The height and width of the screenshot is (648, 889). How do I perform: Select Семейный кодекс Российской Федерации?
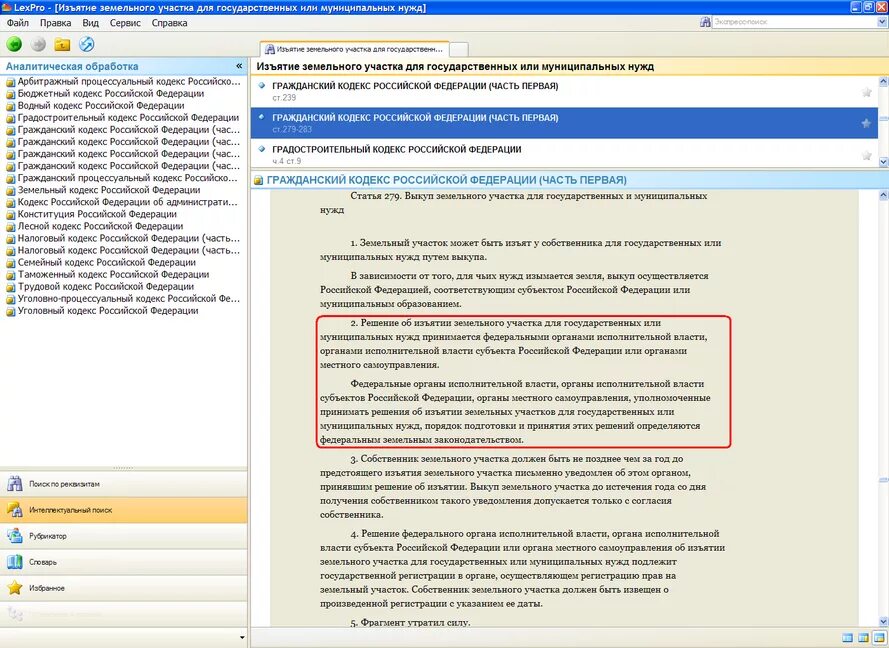(x=101, y=262)
